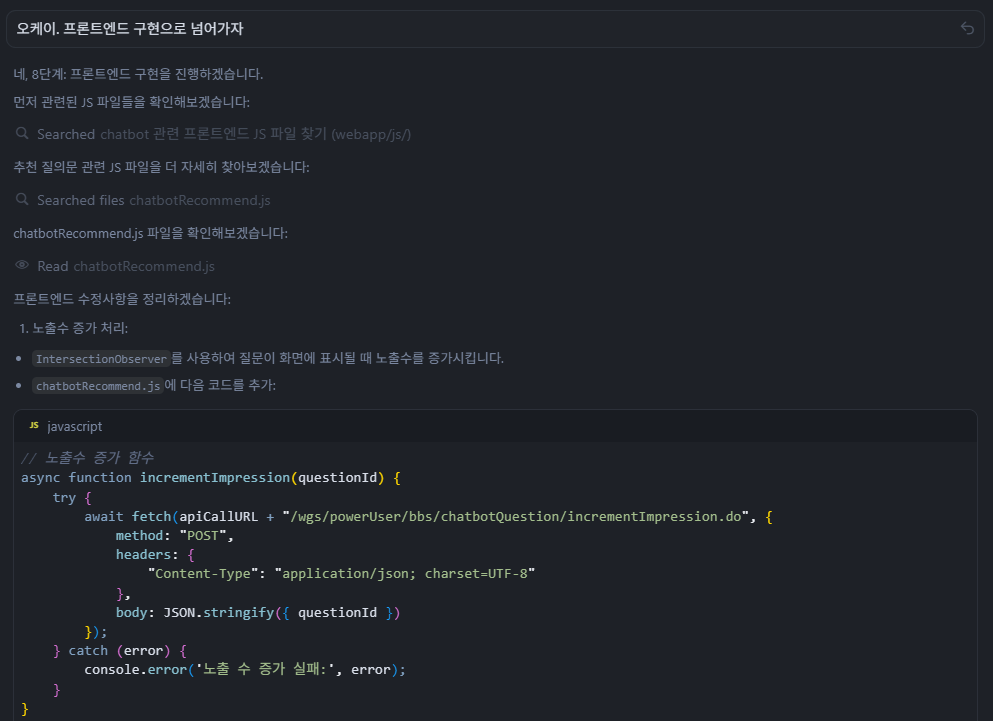
Task: Click the revert arrow icon on the message
Action: (967, 28)
